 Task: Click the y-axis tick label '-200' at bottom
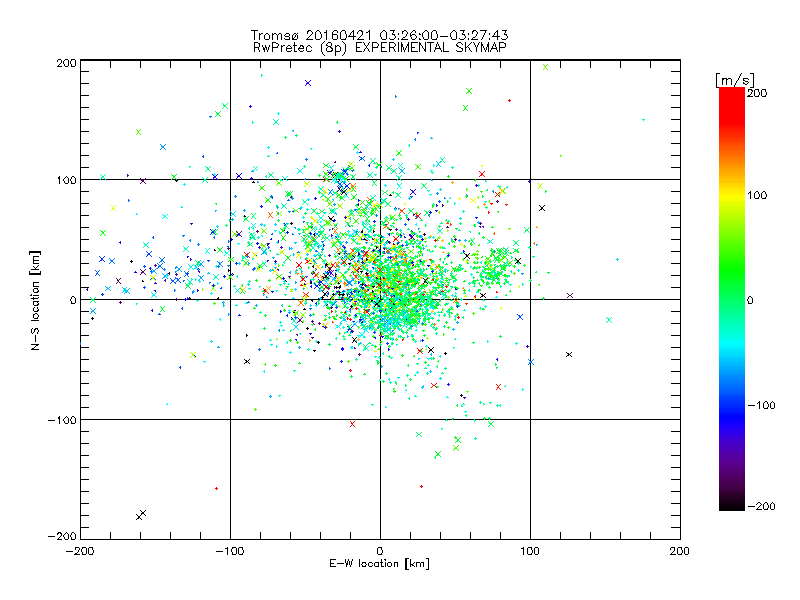(x=62, y=536)
